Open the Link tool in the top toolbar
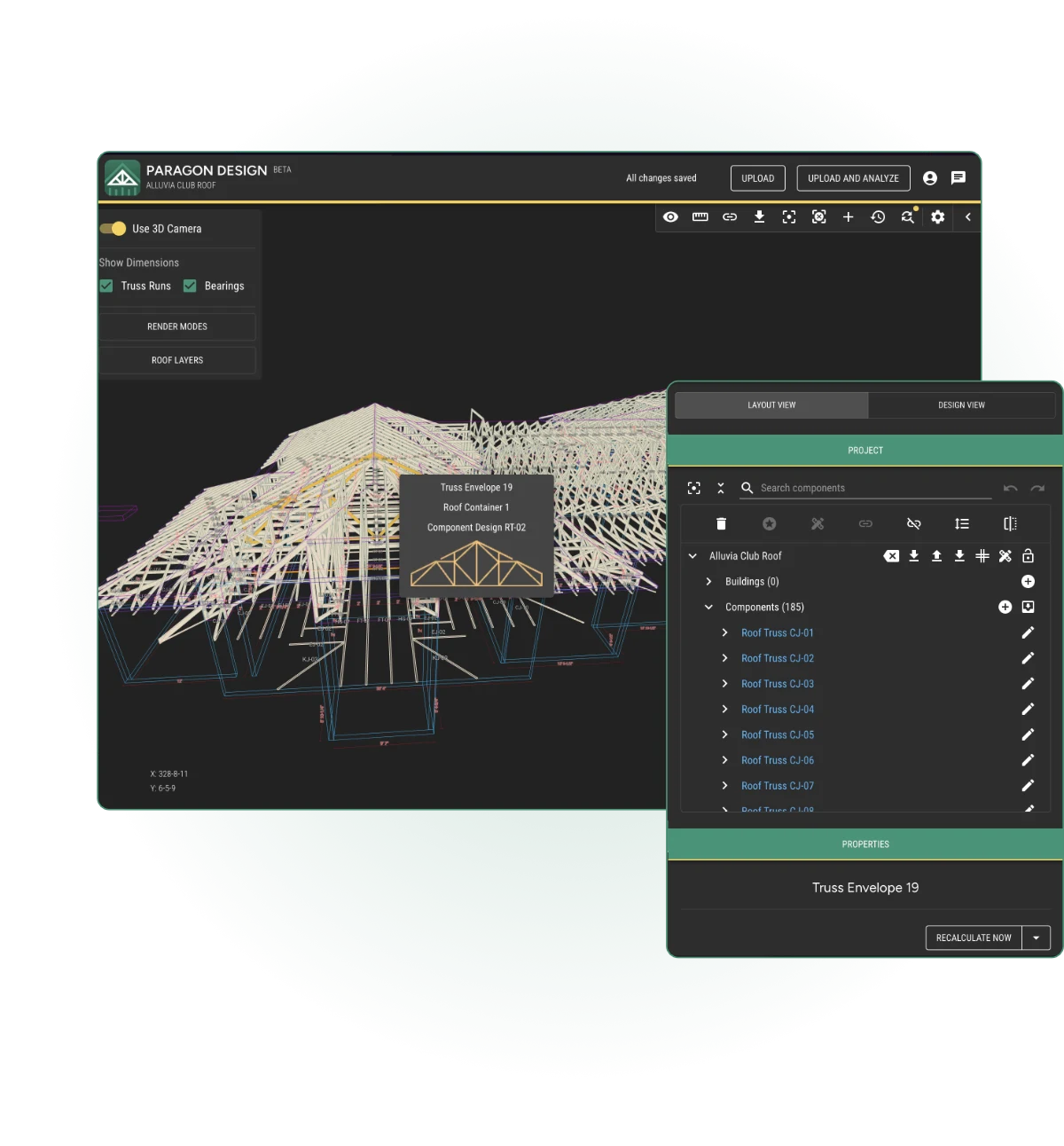This screenshot has height=1146, width=1064. pos(730,217)
